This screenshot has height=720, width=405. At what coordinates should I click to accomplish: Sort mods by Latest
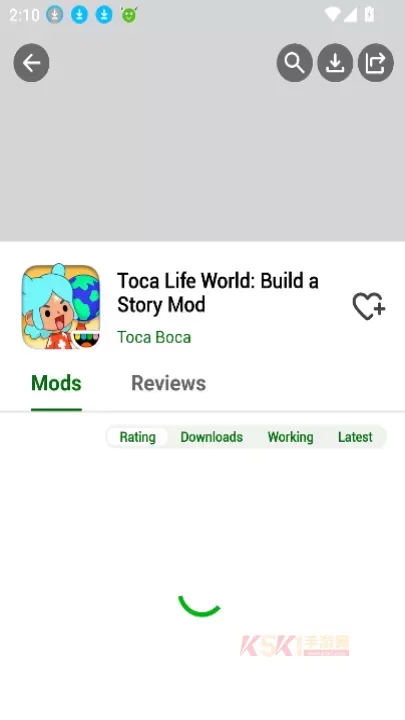[x=355, y=437]
